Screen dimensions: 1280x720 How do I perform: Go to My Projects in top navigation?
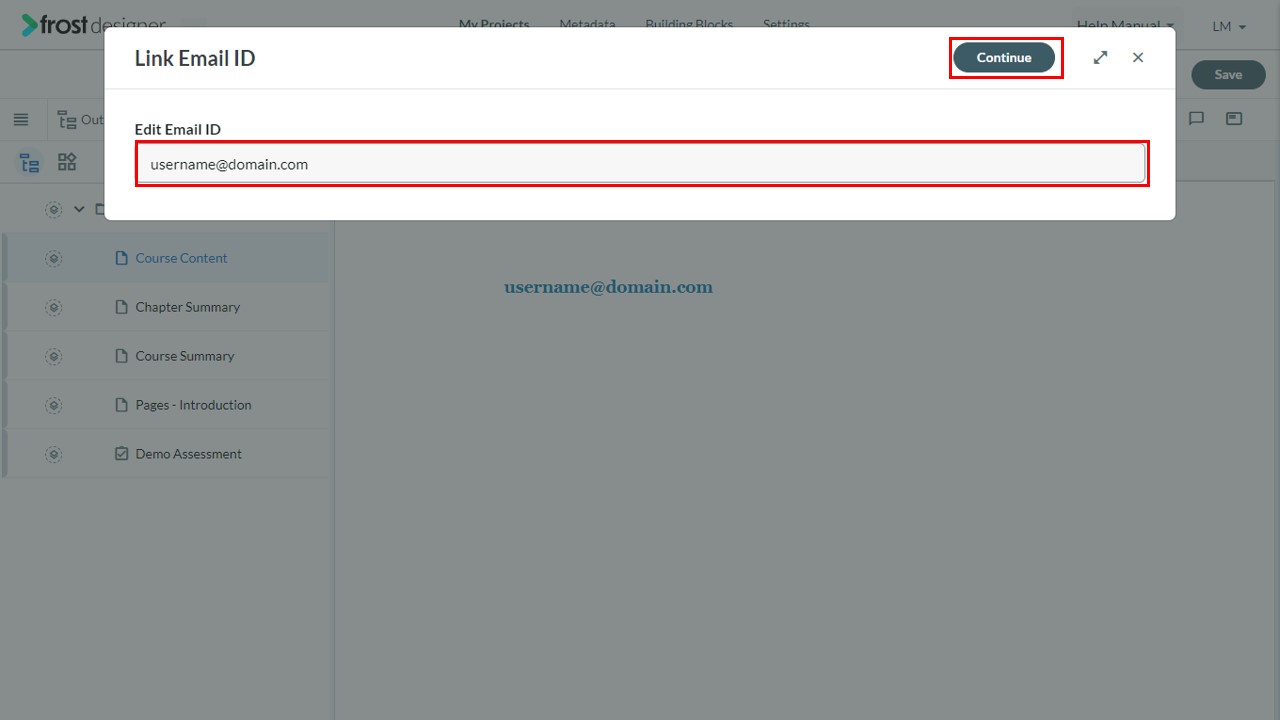point(494,24)
